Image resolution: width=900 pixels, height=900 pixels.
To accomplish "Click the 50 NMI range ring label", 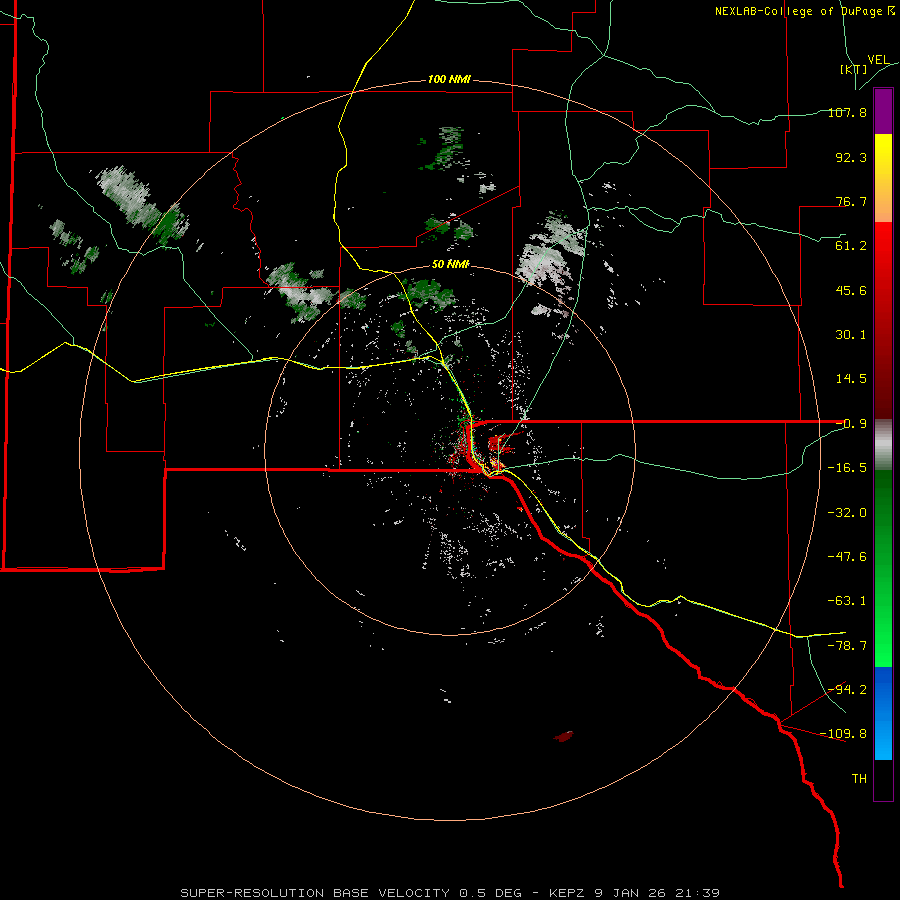I will click(451, 264).
